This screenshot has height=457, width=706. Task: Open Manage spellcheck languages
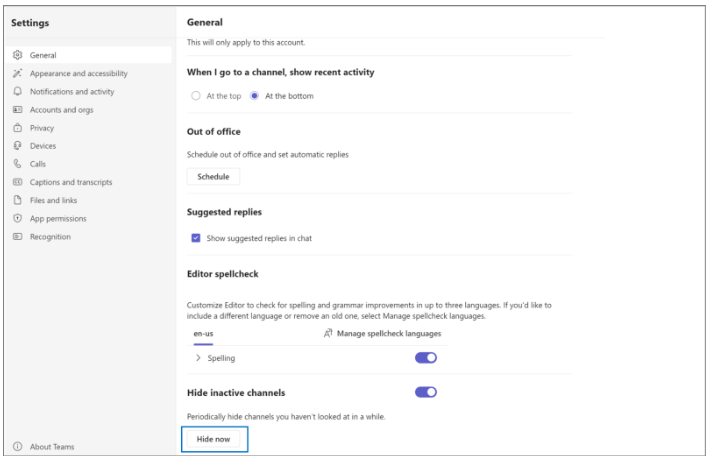point(382,334)
